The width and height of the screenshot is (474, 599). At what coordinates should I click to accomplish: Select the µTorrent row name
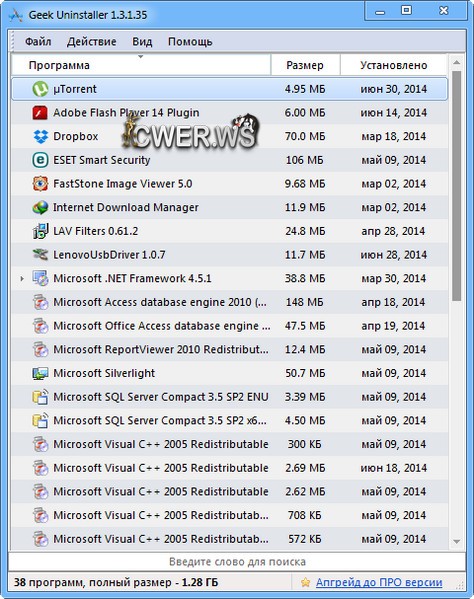[x=75, y=89]
